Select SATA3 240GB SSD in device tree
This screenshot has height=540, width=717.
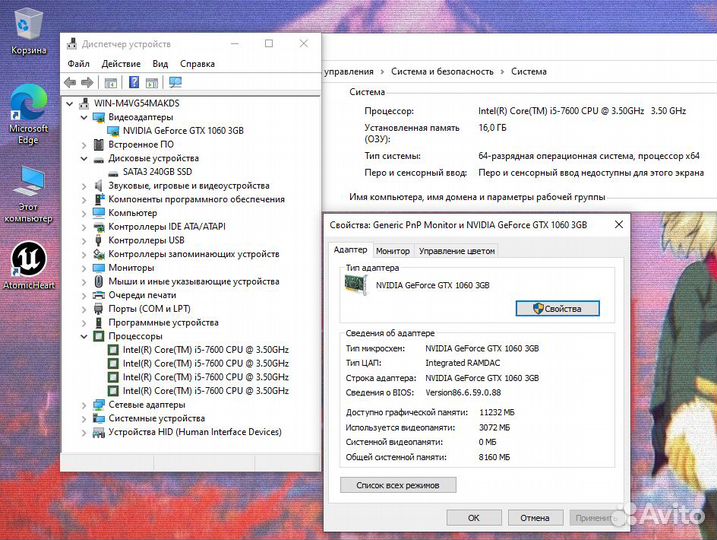click(x=157, y=172)
